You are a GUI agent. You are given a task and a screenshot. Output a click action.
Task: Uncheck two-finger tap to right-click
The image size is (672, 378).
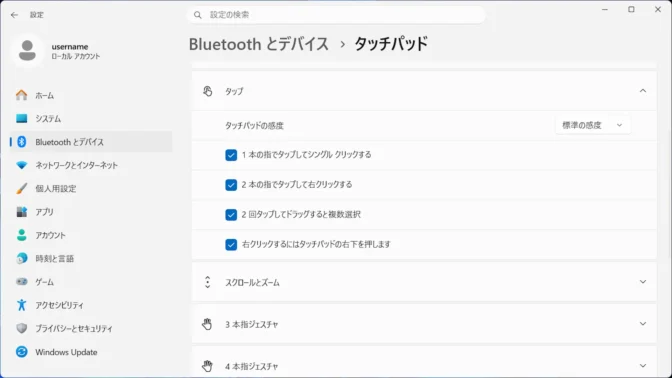(x=231, y=185)
